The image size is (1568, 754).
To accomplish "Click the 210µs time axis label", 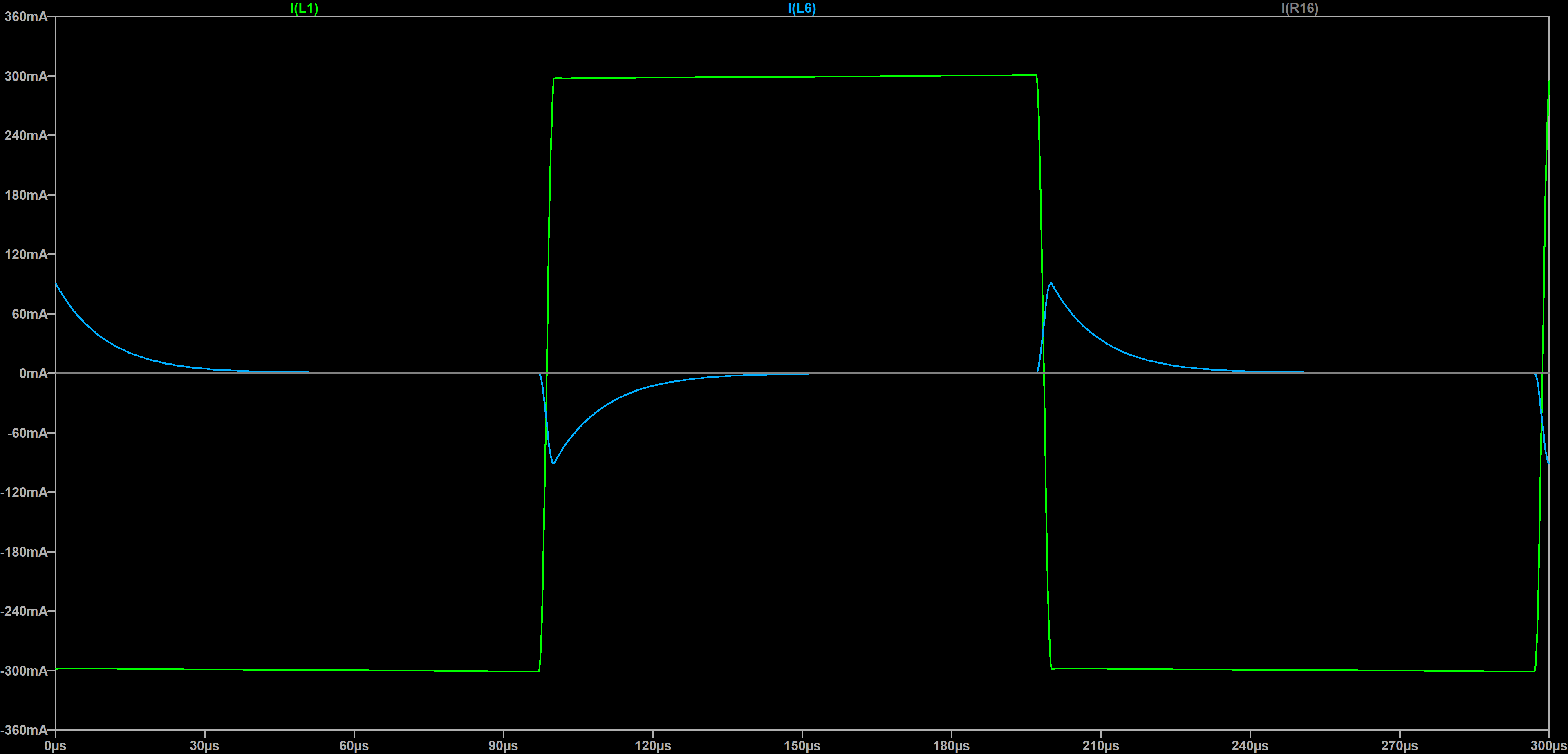I will click(1100, 745).
